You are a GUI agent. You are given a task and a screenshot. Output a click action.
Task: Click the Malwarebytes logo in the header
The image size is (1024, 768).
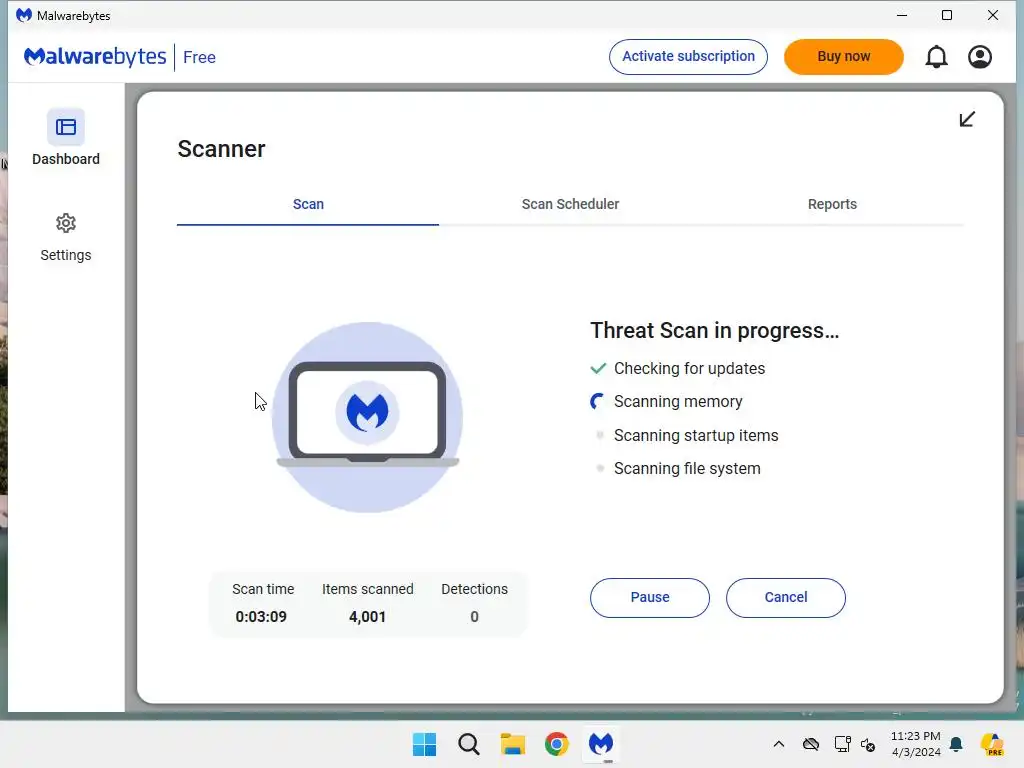[x=95, y=57]
